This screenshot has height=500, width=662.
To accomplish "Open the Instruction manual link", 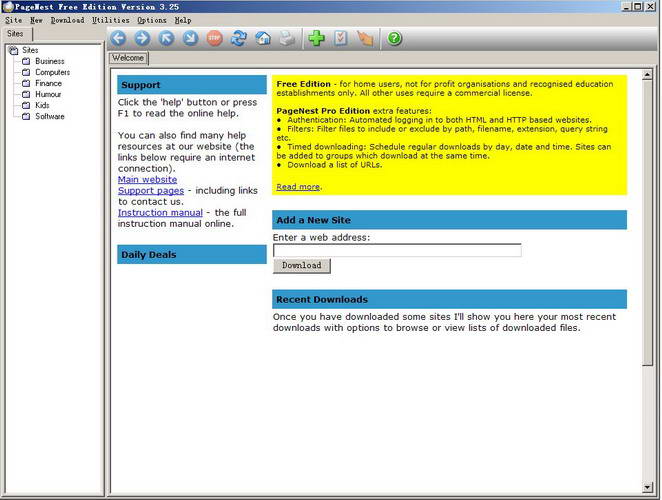I will click(160, 212).
